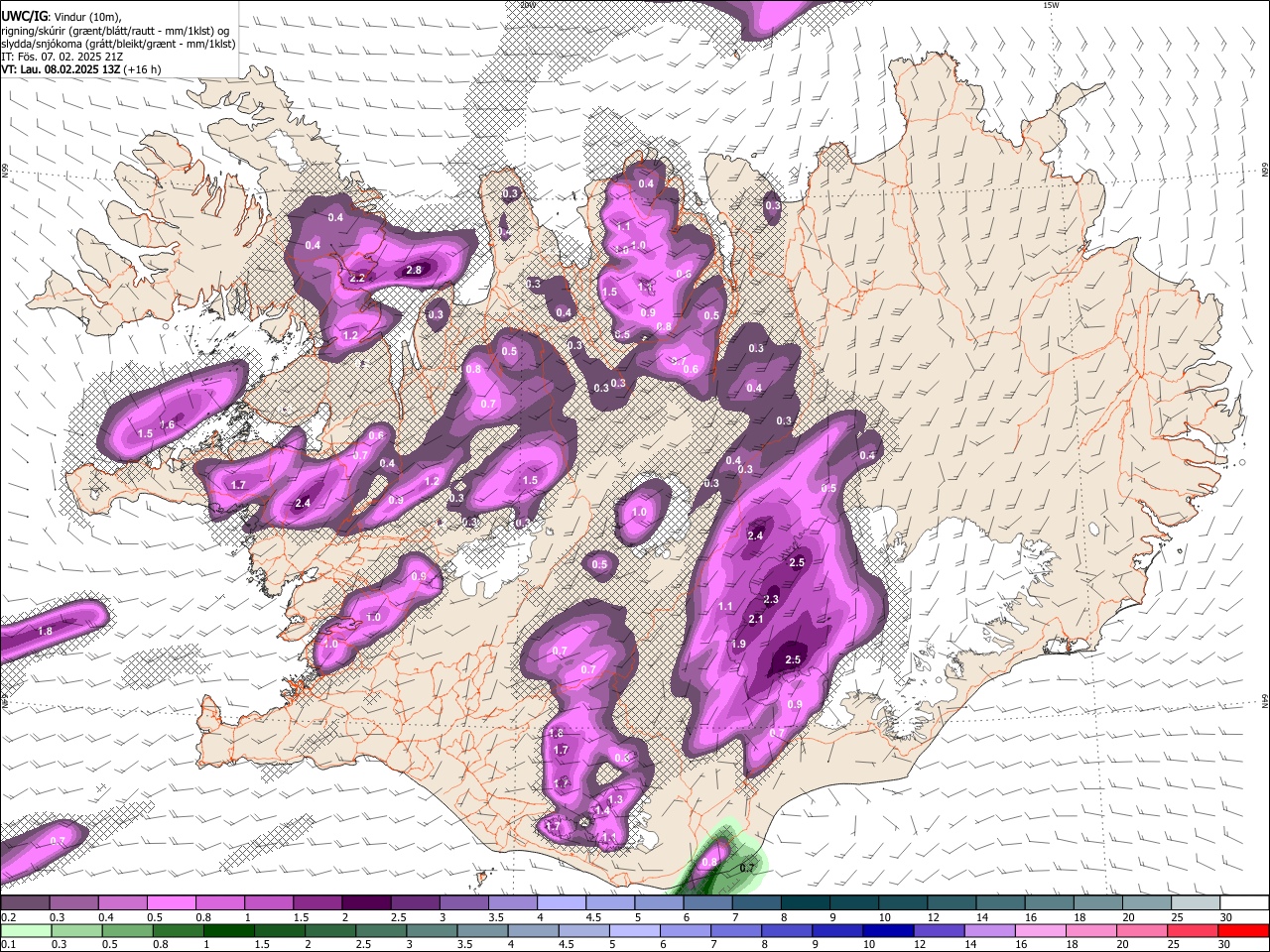The height and width of the screenshot is (952, 1270).
Task: Click the 'UWC/IG: Vindur (10m)' title line
Action: click(x=62, y=17)
